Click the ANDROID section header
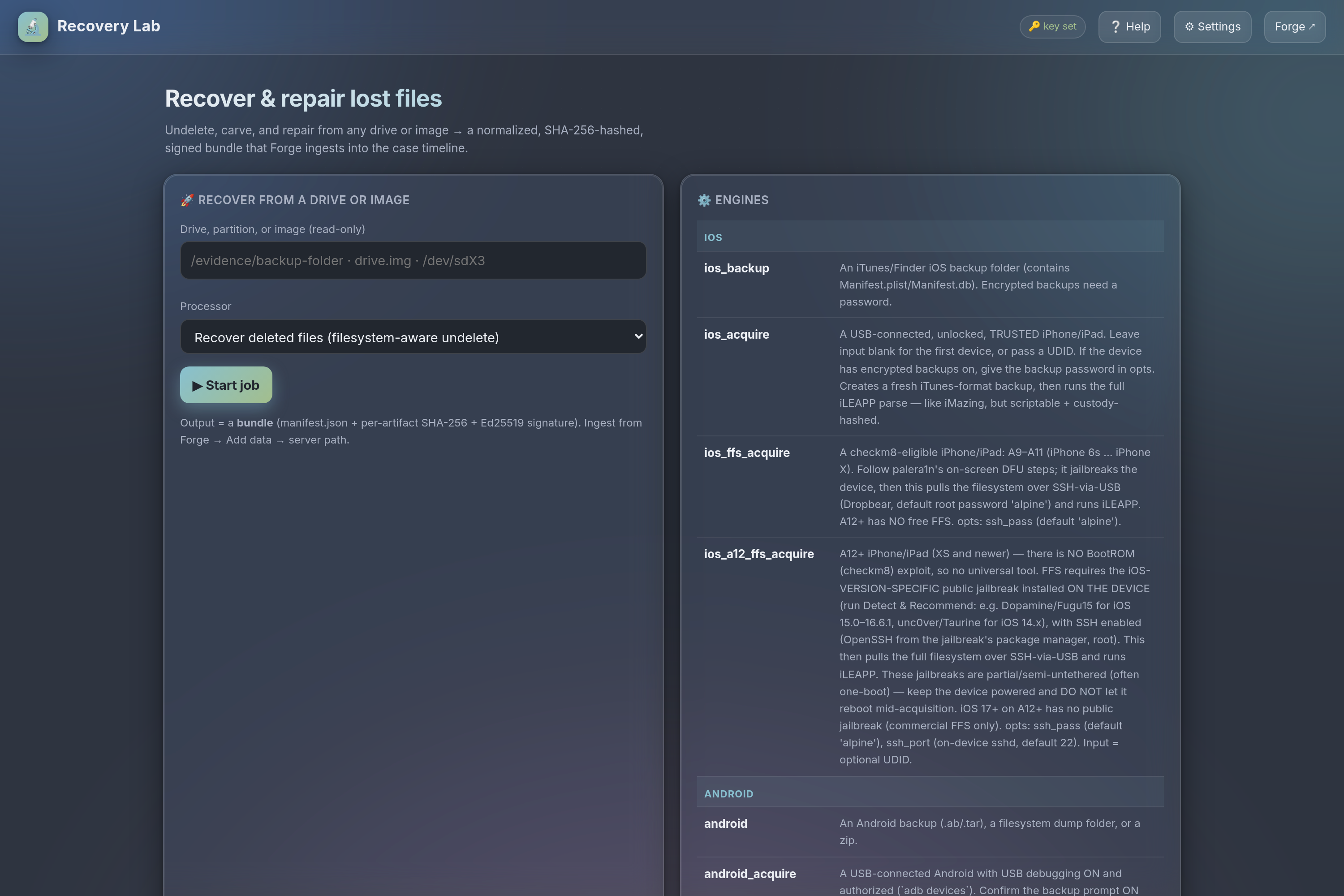The height and width of the screenshot is (896, 1344). point(930,793)
